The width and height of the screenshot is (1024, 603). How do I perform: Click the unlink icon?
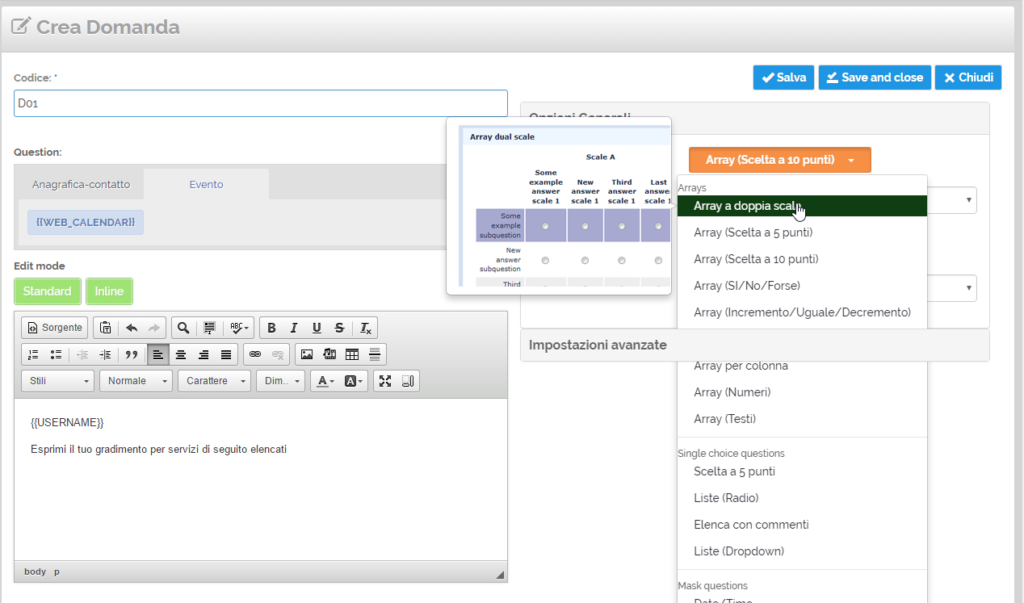(278, 355)
